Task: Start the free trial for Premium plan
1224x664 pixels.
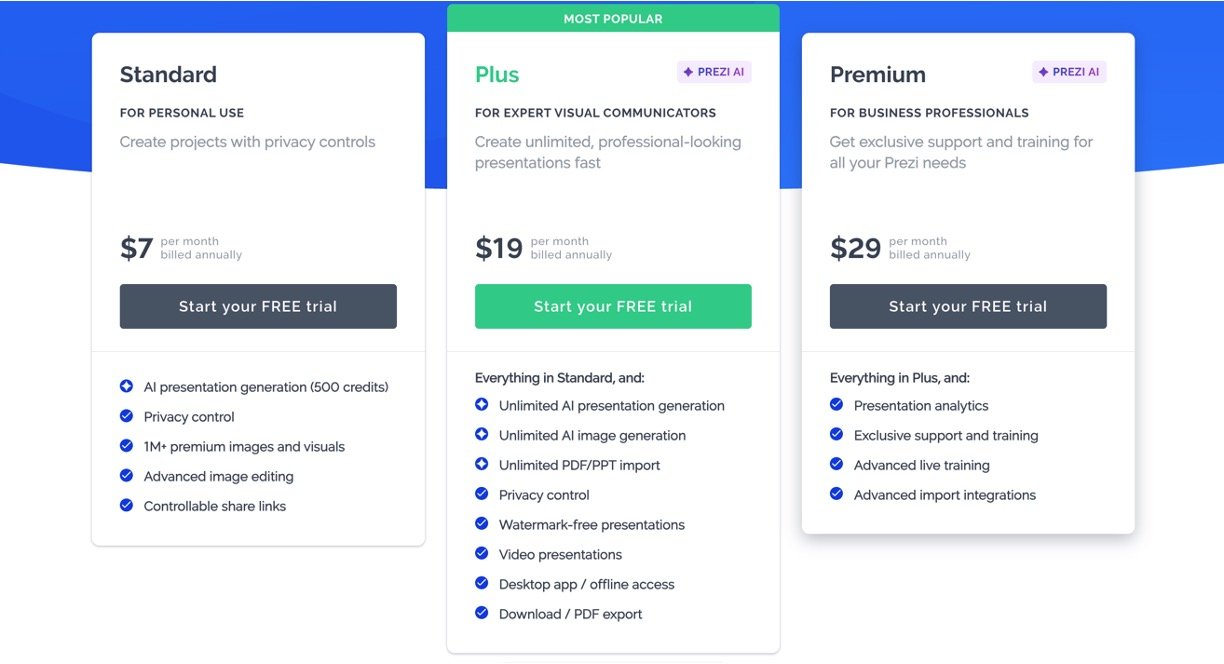Action: (x=968, y=306)
